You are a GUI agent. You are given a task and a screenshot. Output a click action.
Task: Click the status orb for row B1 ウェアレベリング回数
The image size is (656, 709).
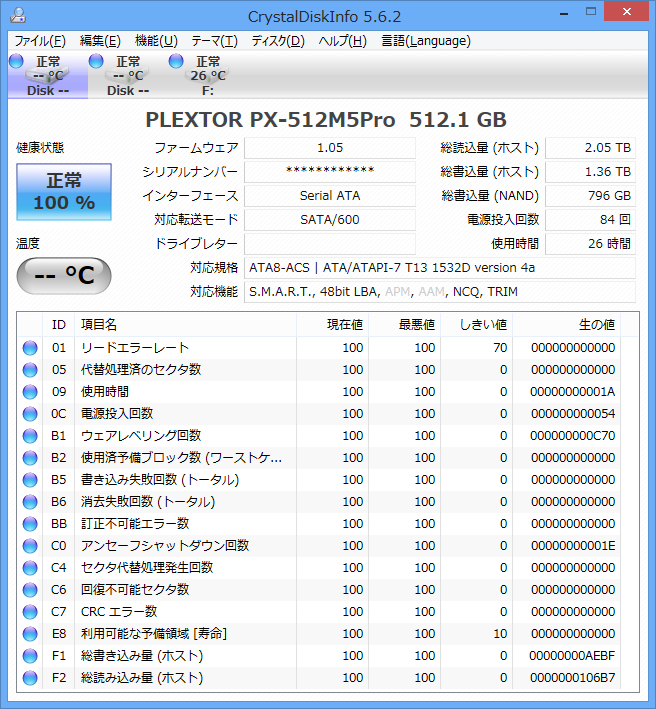tap(30, 436)
